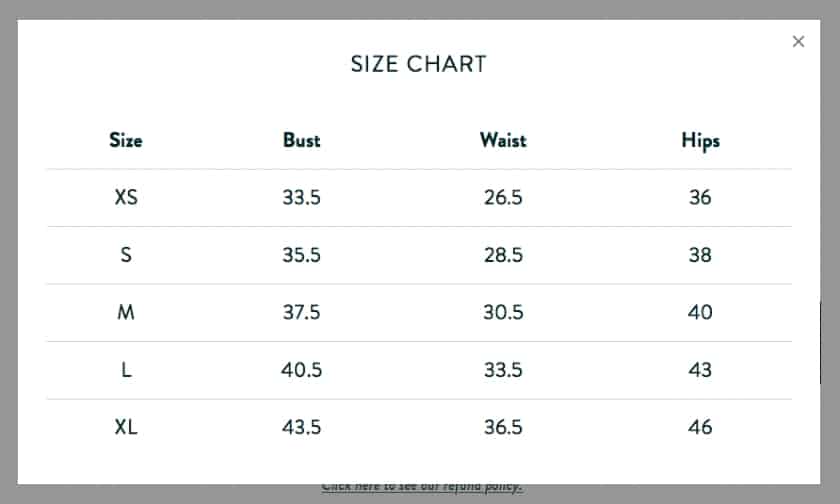The height and width of the screenshot is (504, 840).
Task: Click the L size row label
Action: coord(126,370)
